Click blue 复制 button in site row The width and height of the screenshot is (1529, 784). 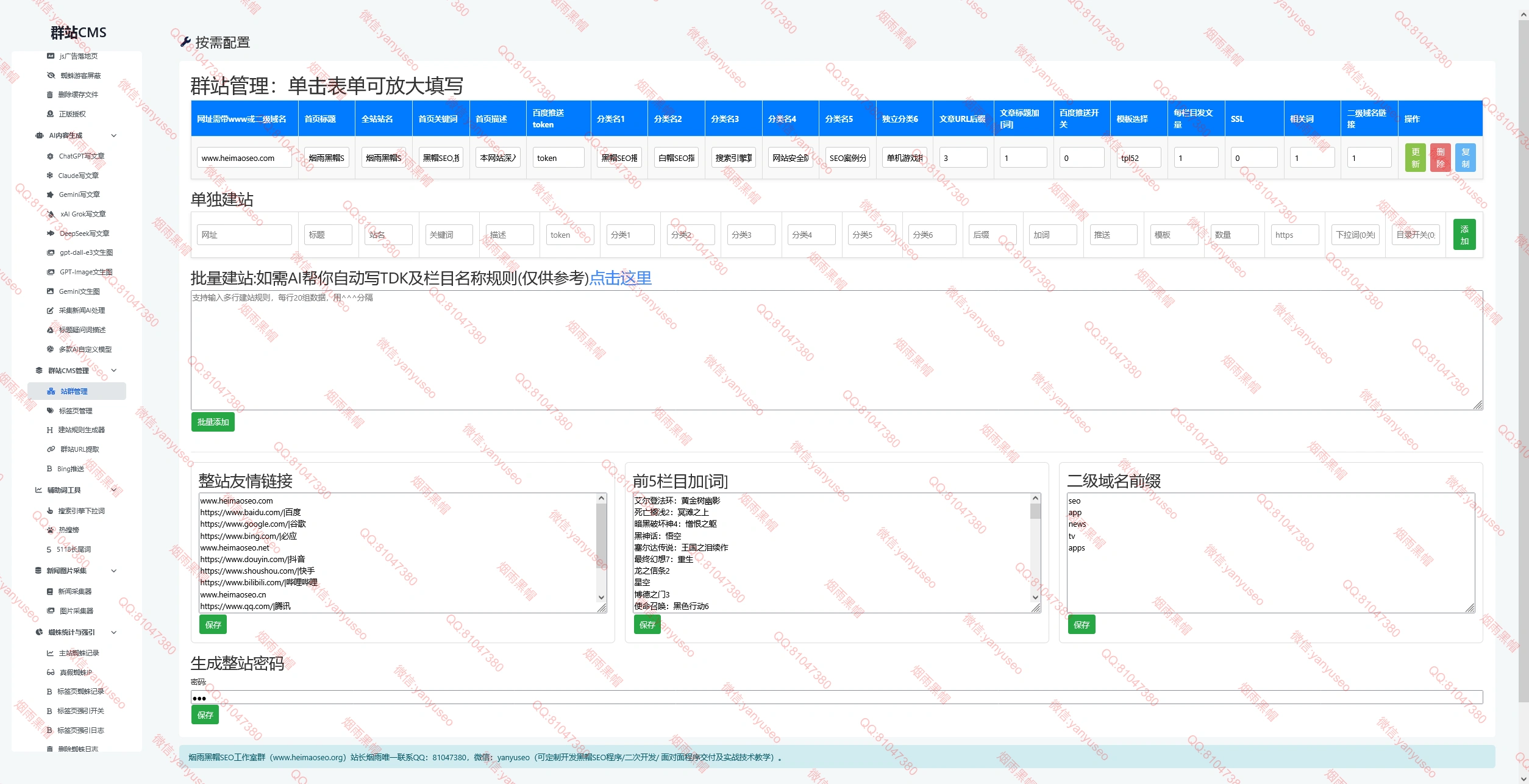(1465, 158)
